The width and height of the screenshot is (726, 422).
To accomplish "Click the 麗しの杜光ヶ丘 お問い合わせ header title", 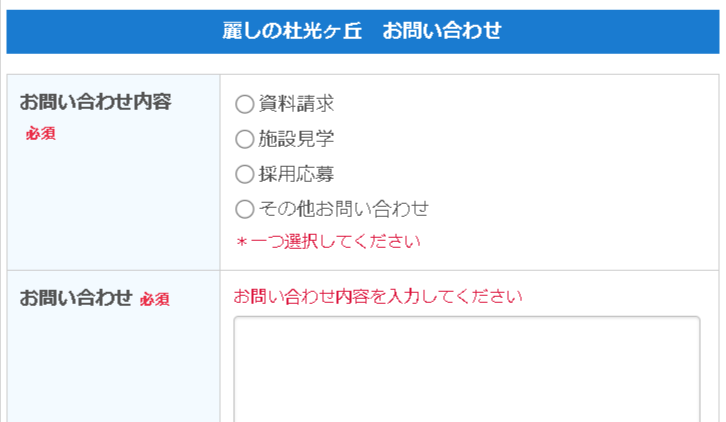I will click(x=362, y=31).
